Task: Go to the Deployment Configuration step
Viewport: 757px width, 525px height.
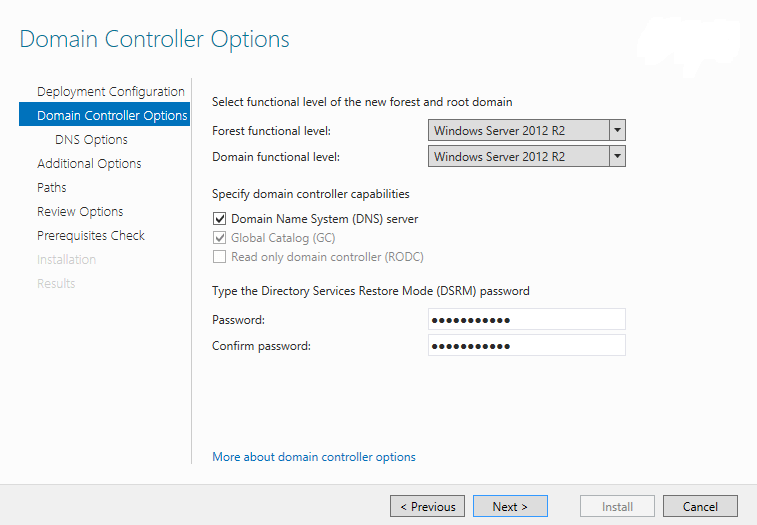Action: pos(110,92)
